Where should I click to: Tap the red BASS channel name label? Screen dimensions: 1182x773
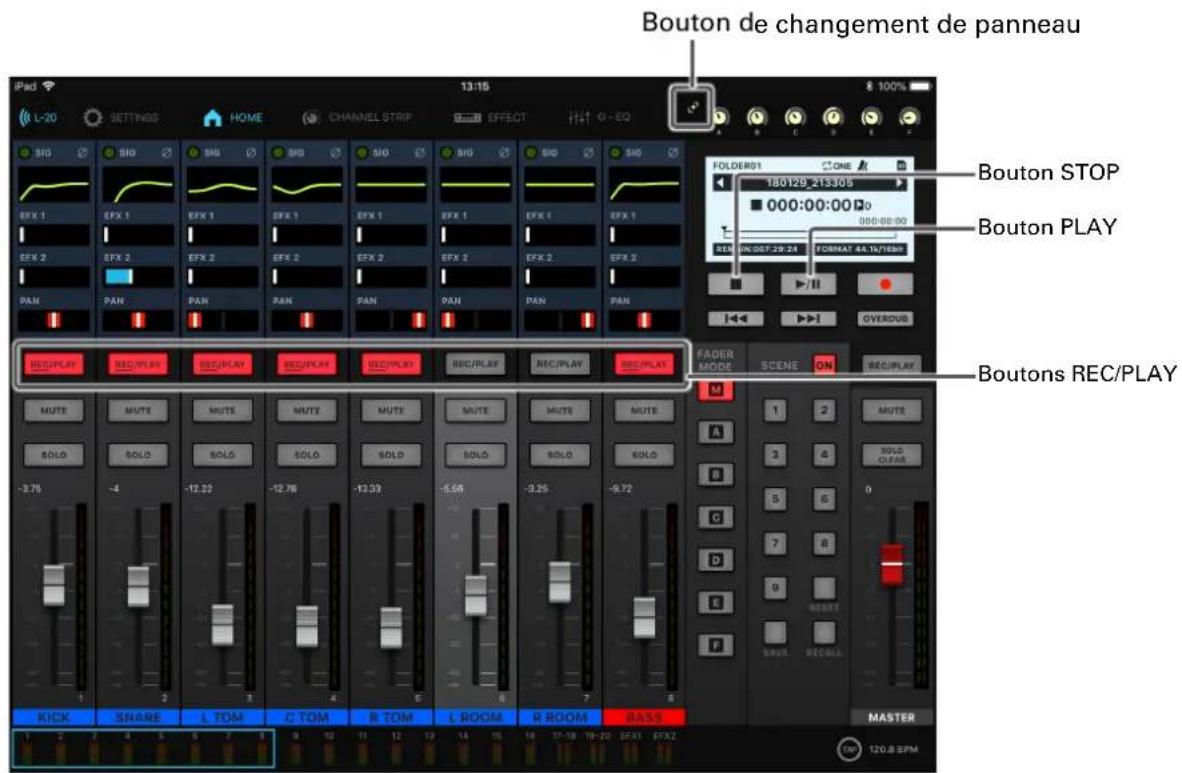tap(644, 716)
